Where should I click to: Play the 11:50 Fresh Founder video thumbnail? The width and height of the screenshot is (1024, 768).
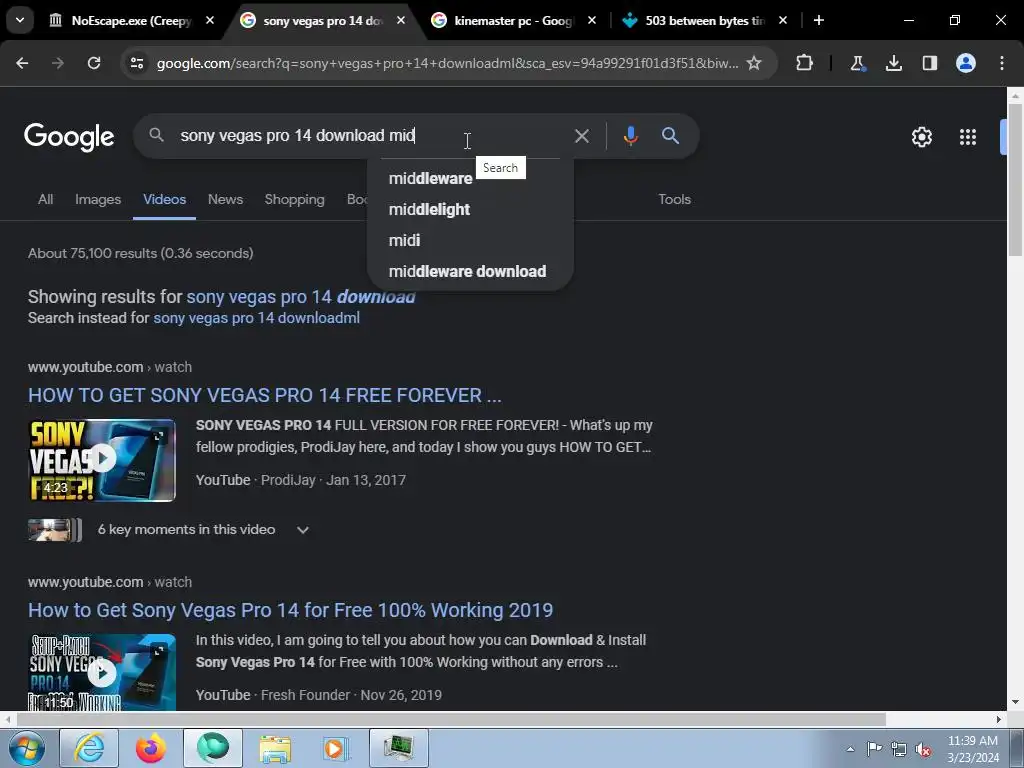point(102,672)
